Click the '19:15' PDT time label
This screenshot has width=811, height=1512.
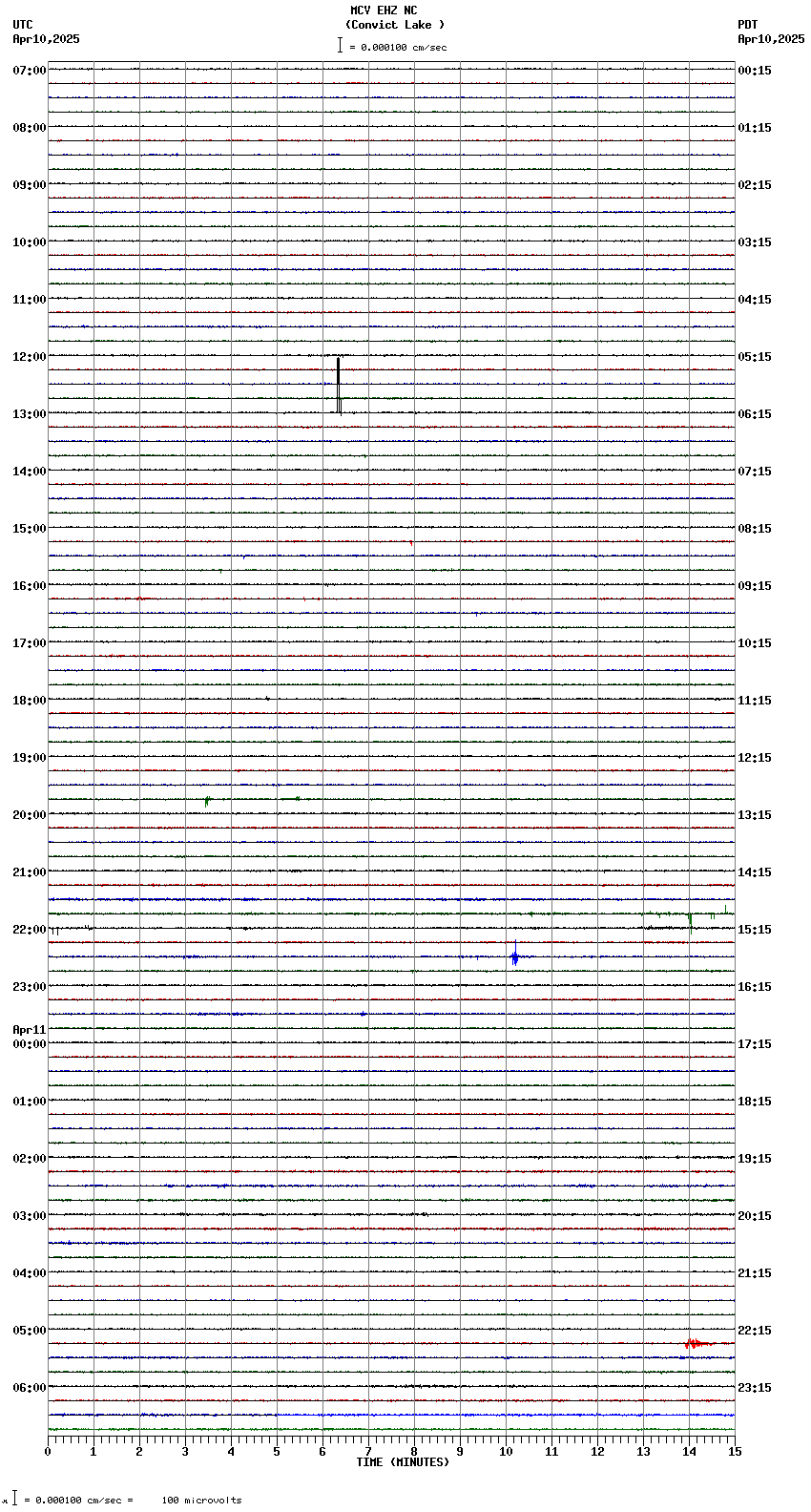(755, 1159)
